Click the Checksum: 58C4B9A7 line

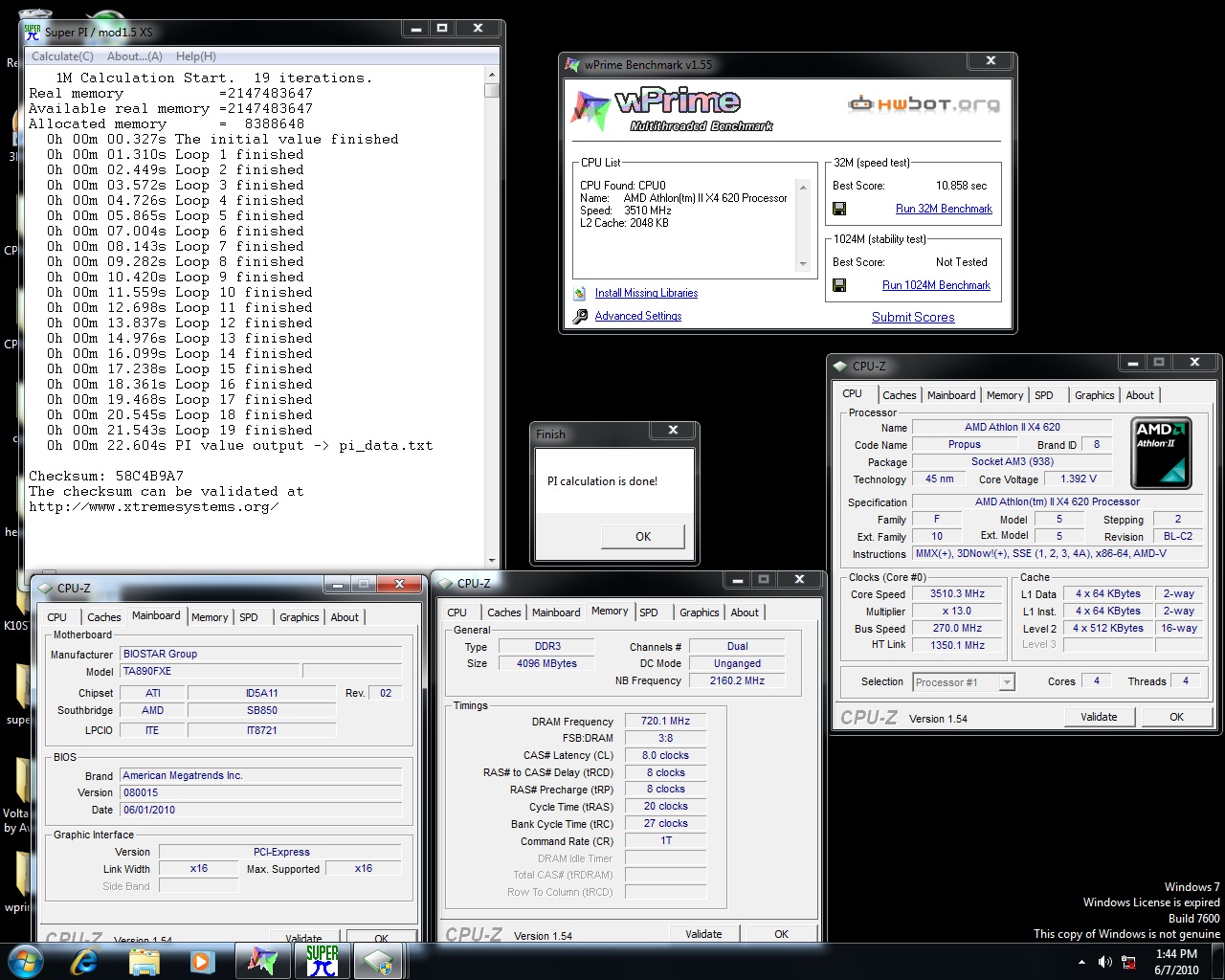point(106,476)
